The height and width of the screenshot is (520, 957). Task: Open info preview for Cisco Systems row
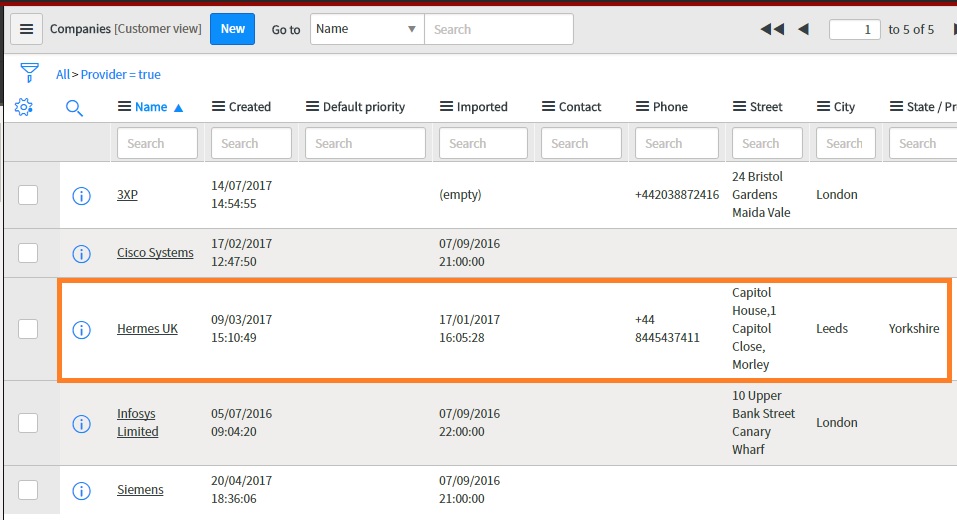(x=81, y=253)
